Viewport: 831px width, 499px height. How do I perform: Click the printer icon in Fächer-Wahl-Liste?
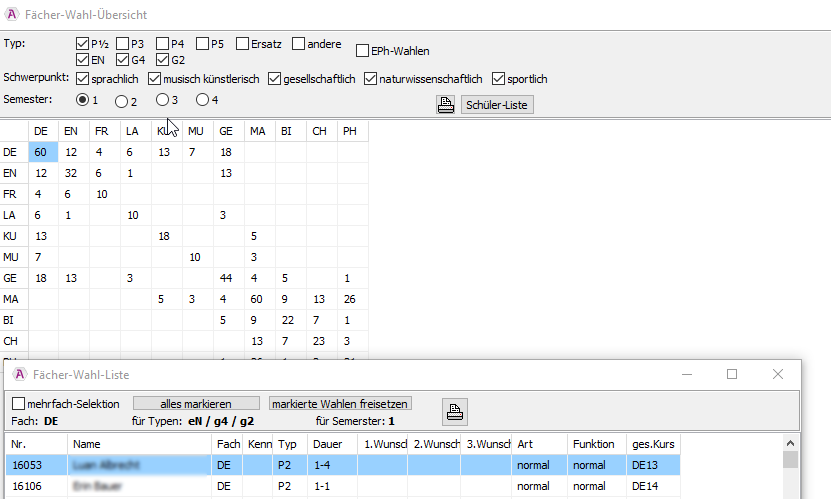454,411
